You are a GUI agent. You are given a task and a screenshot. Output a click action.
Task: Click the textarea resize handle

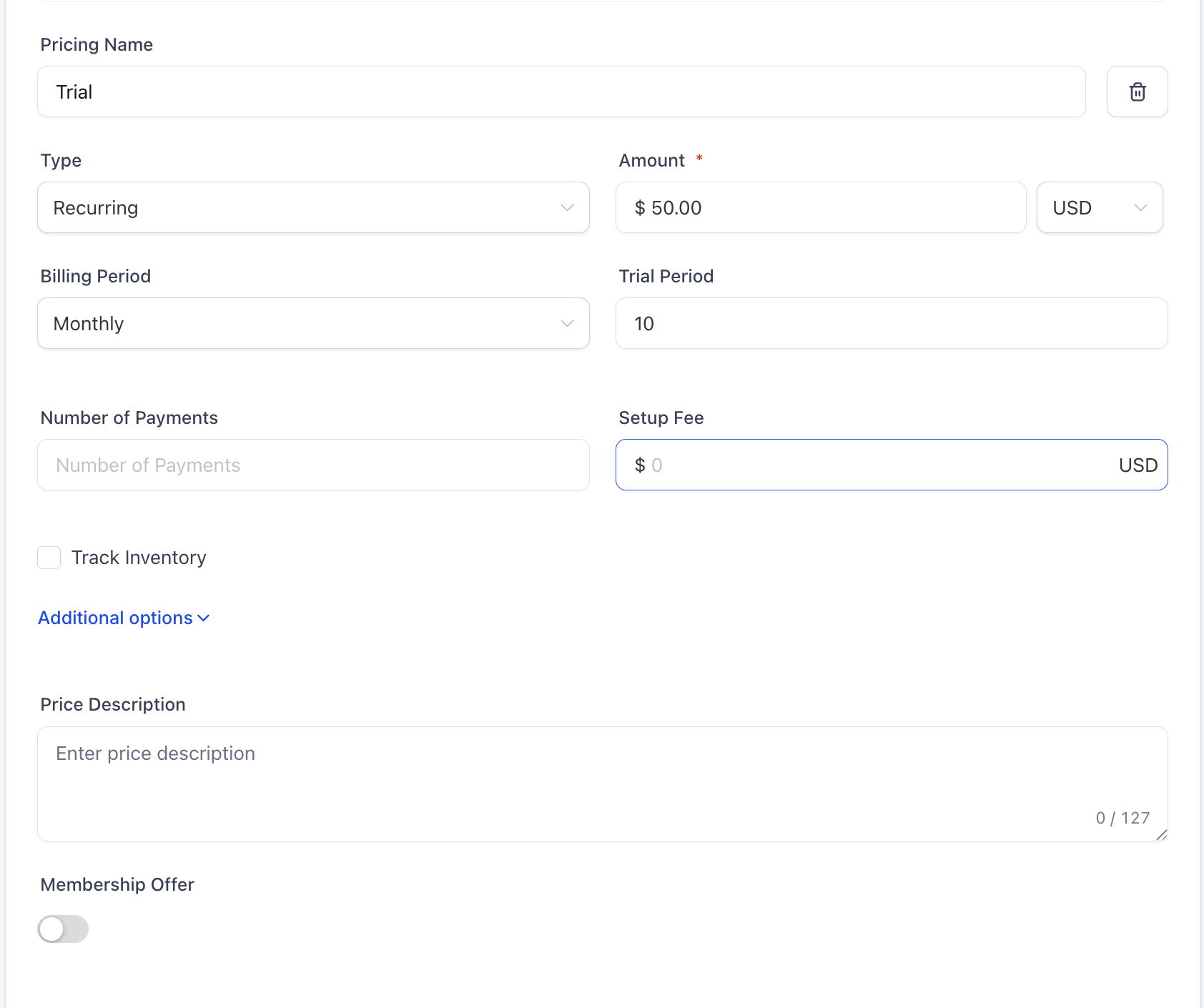tap(1161, 836)
